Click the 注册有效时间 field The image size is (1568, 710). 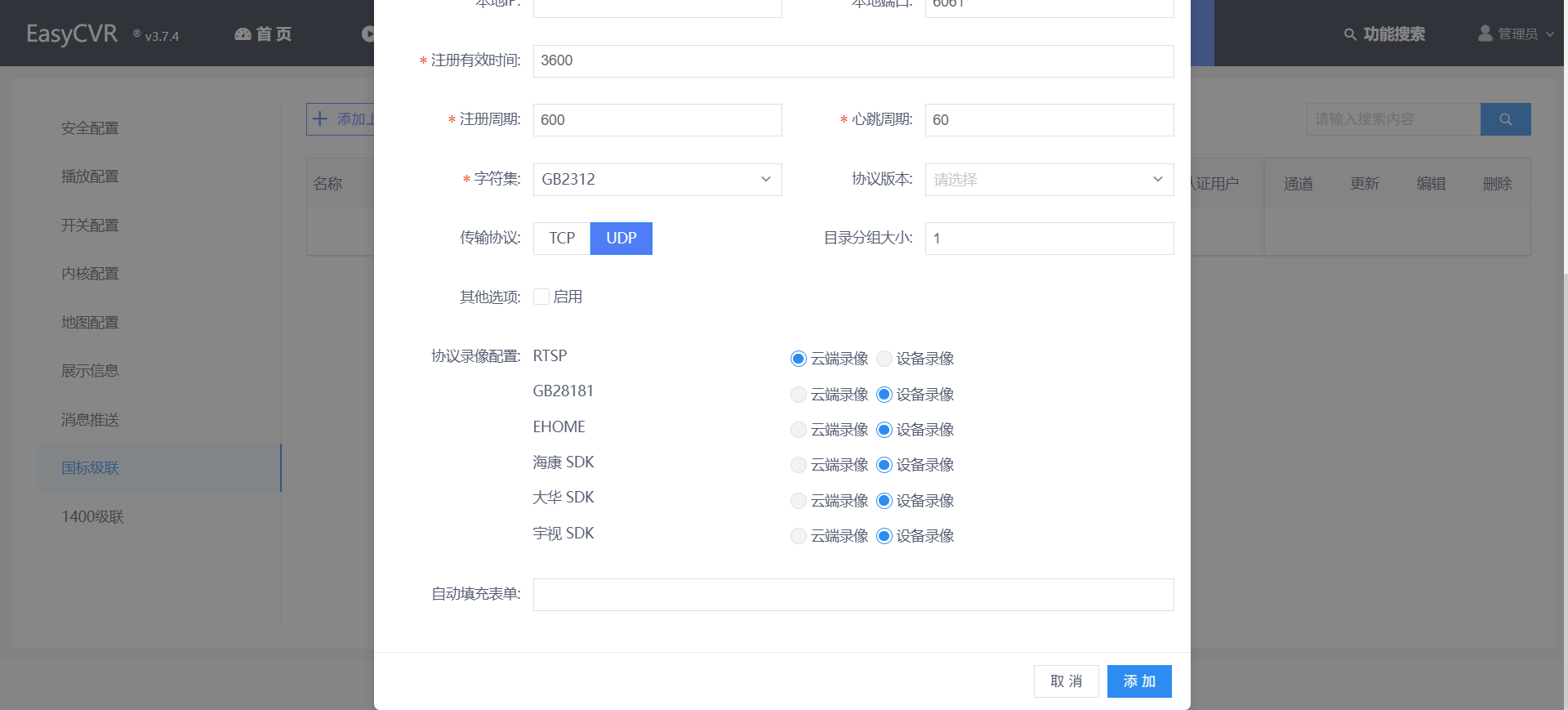853,61
